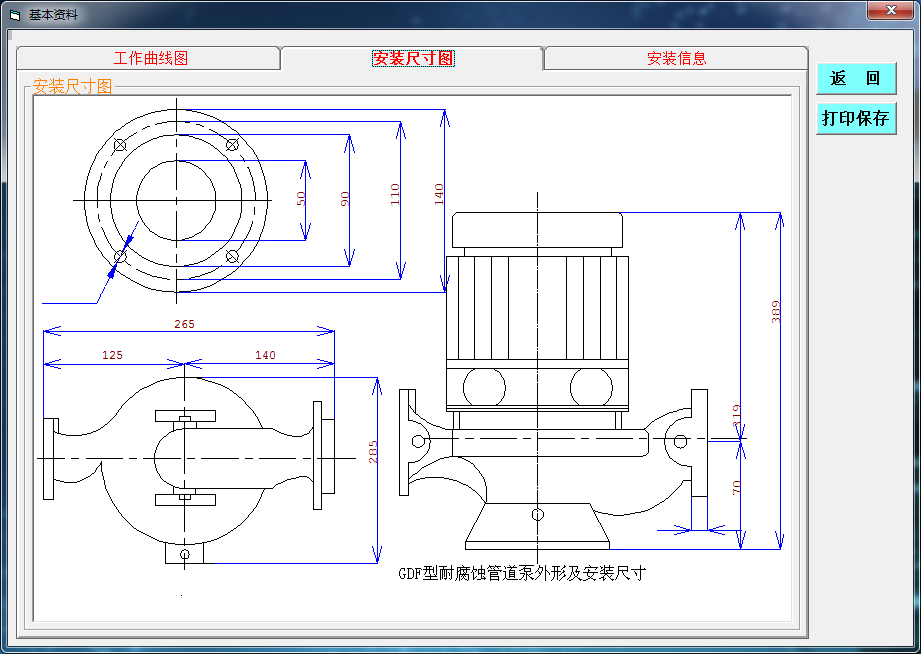Switch to the 工作曲线图 tab

click(x=150, y=58)
